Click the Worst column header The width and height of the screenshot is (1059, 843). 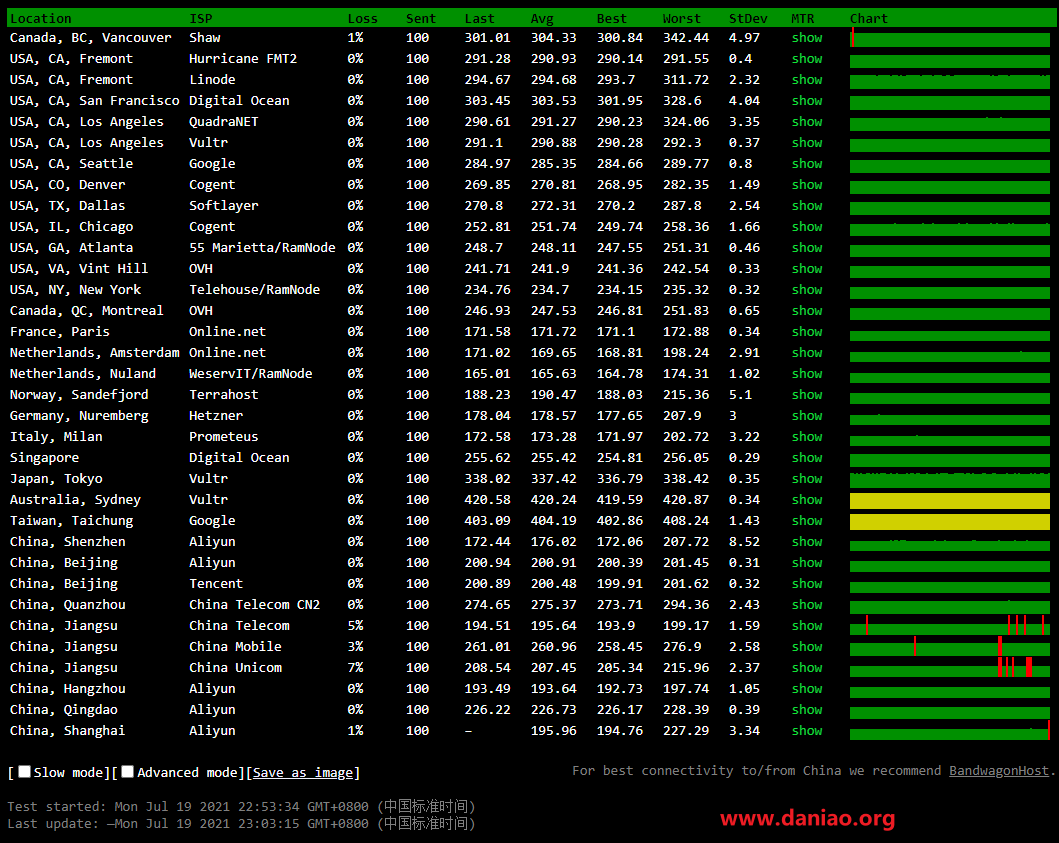(x=681, y=18)
